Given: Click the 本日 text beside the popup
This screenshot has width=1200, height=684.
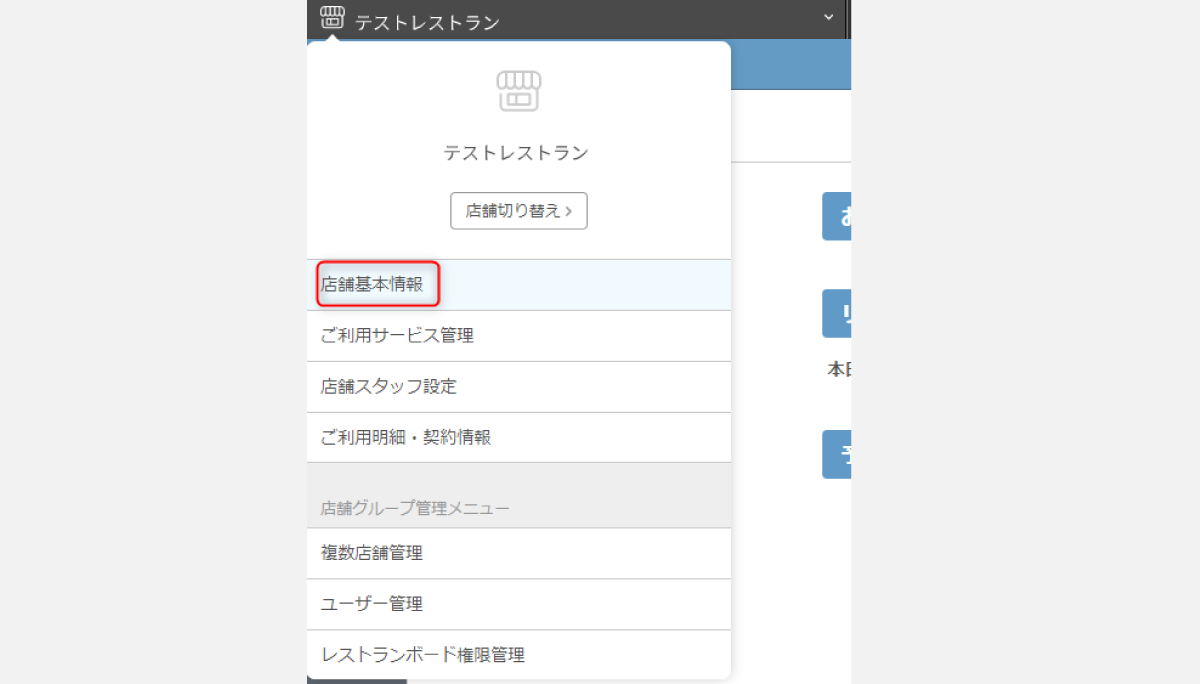Looking at the screenshot, I should tap(838, 369).
